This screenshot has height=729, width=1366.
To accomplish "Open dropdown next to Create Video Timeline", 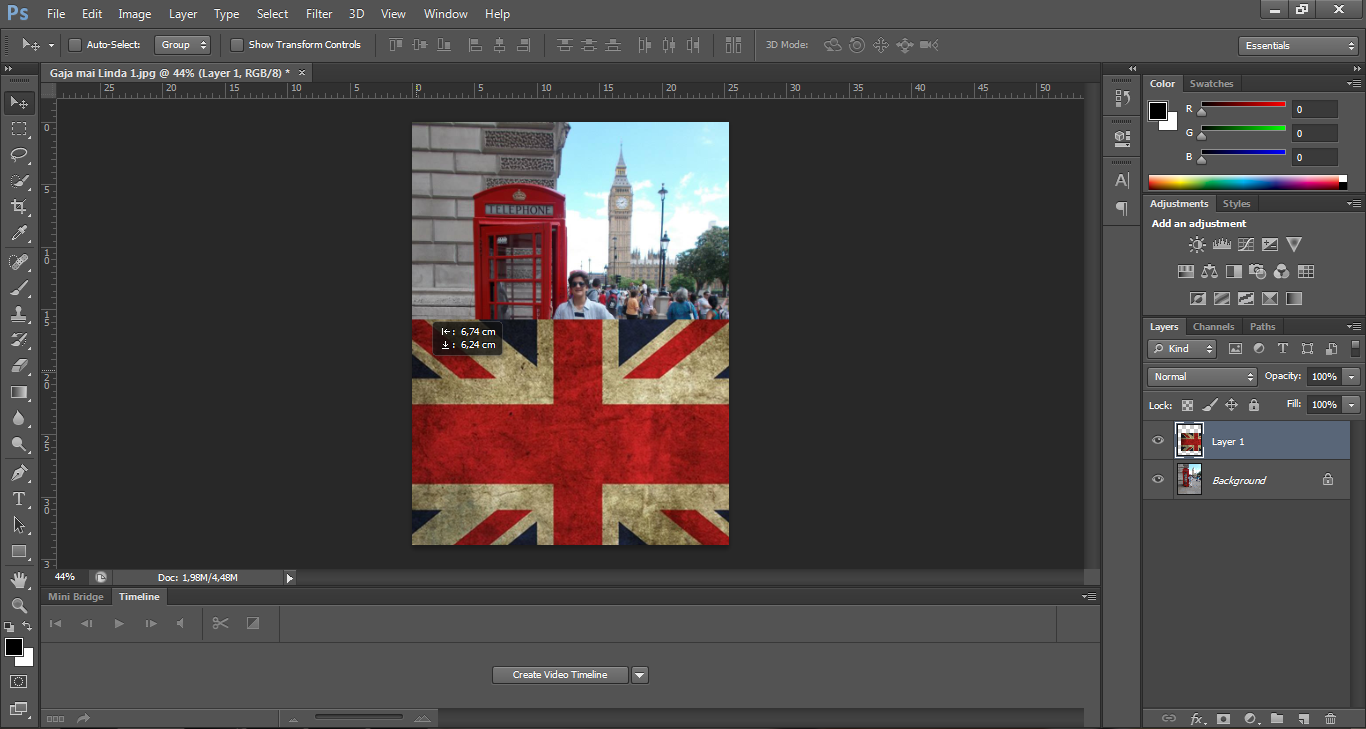I will tap(640, 675).
